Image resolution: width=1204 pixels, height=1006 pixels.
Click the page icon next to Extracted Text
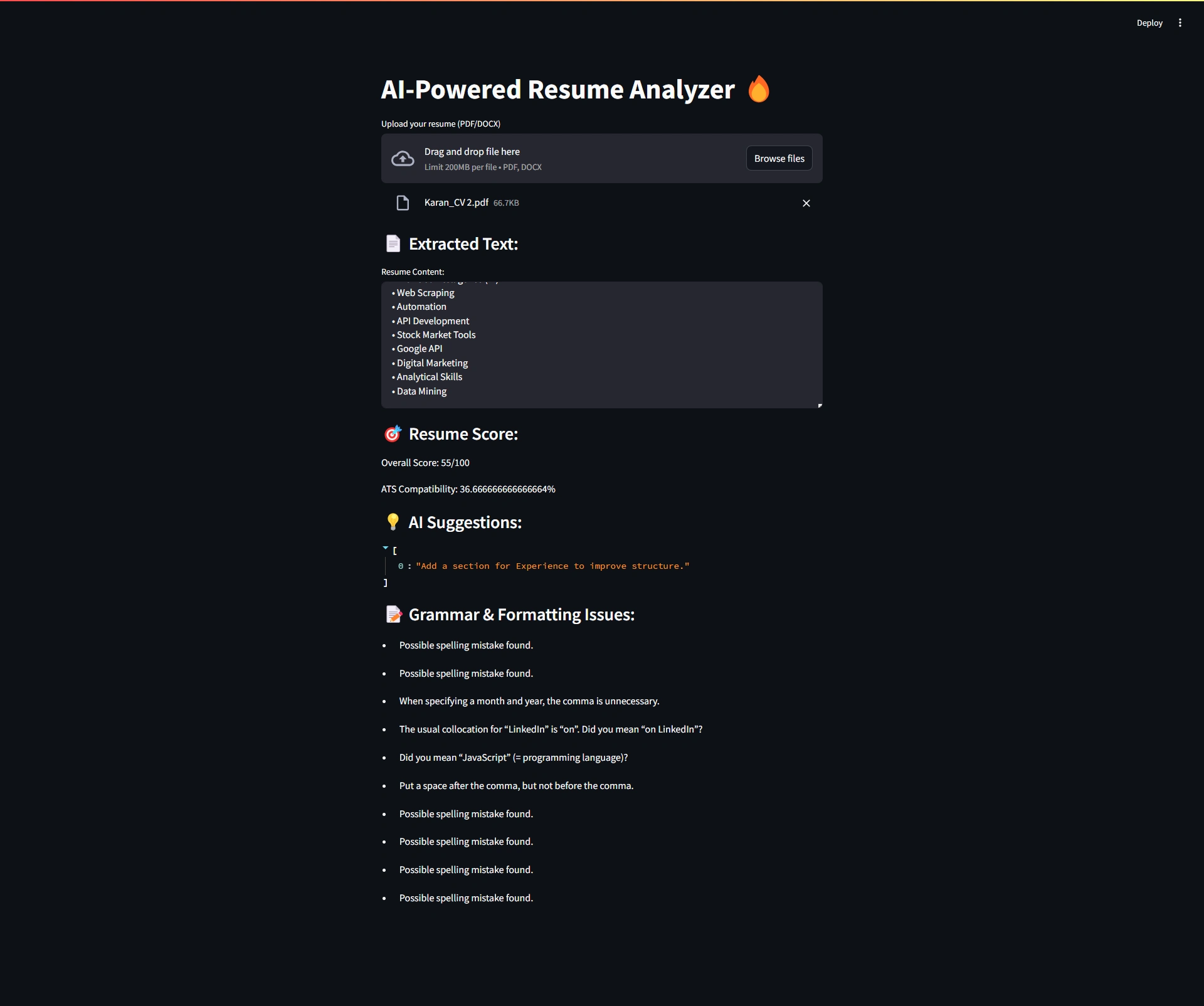click(393, 243)
